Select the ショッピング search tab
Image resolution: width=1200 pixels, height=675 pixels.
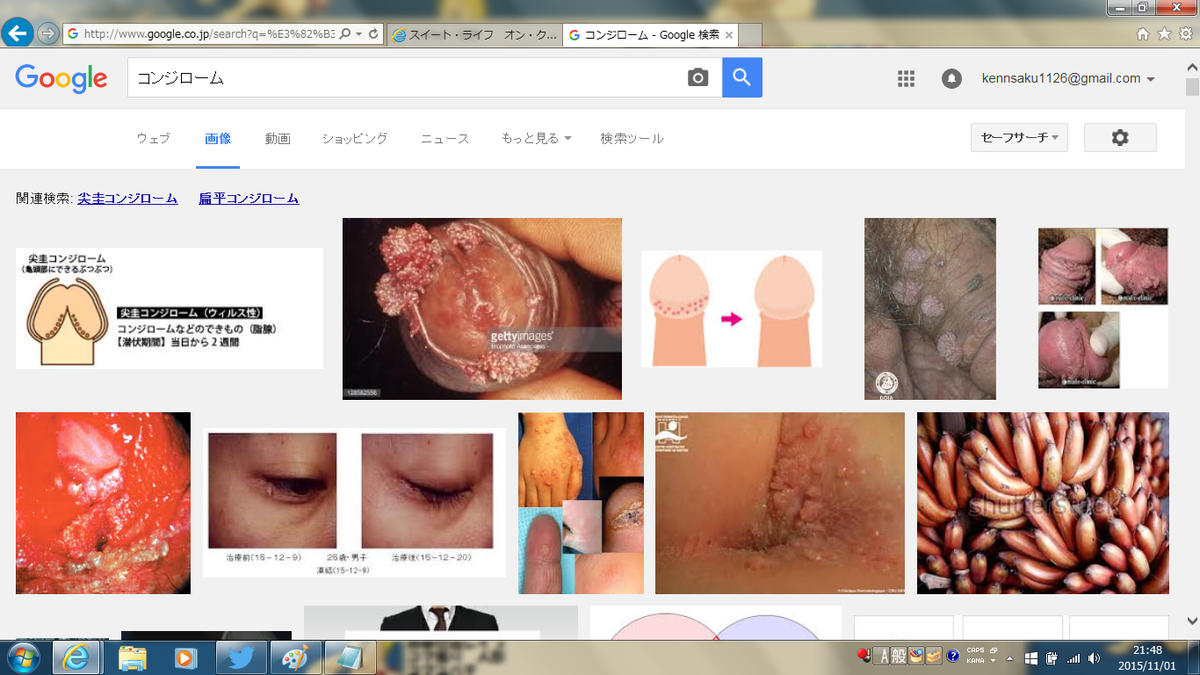coord(355,139)
